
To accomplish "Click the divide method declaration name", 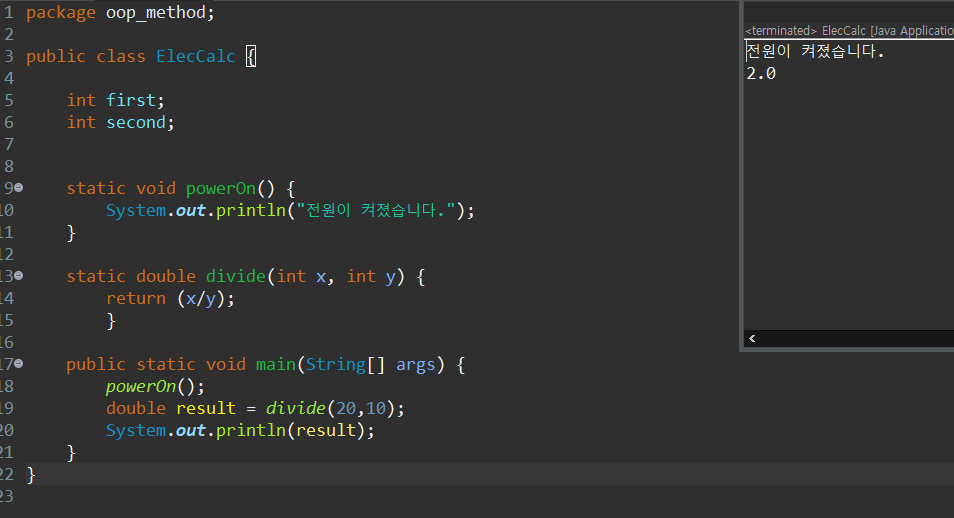I will coord(235,276).
